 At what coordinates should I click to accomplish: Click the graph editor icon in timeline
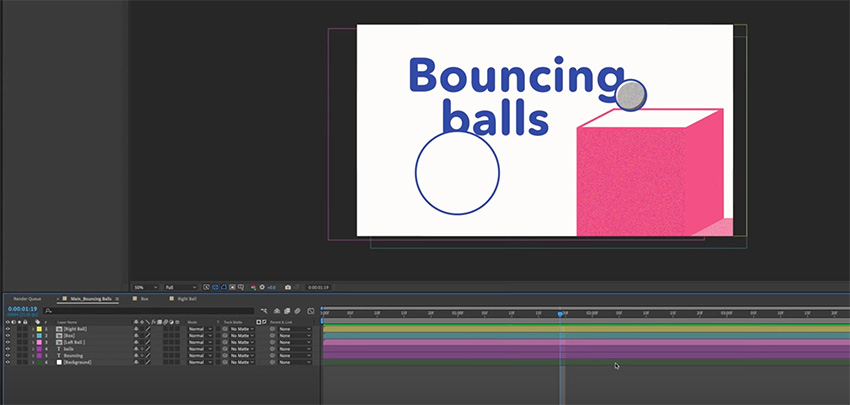click(311, 311)
